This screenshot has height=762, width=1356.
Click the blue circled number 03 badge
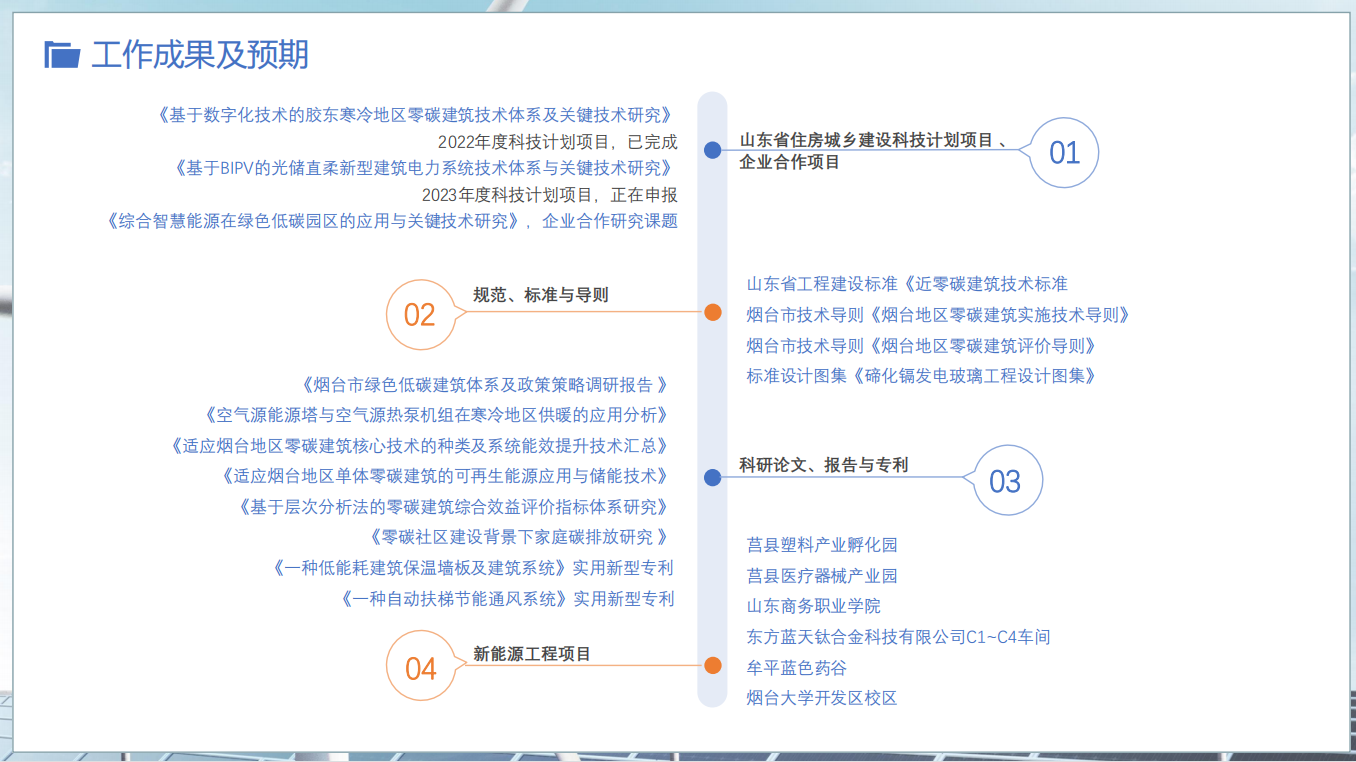(1005, 481)
